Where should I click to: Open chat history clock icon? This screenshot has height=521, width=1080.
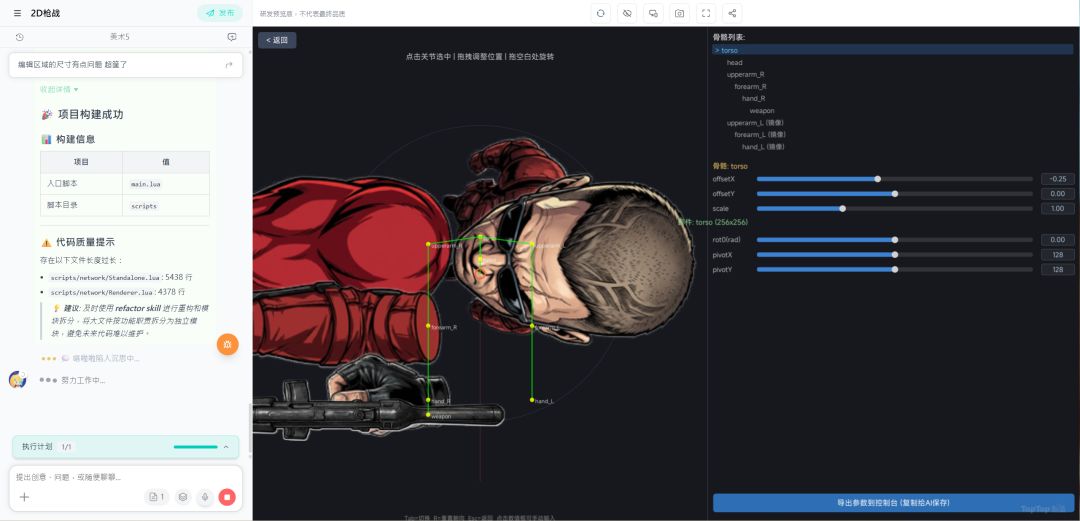pyautogui.click(x=20, y=37)
